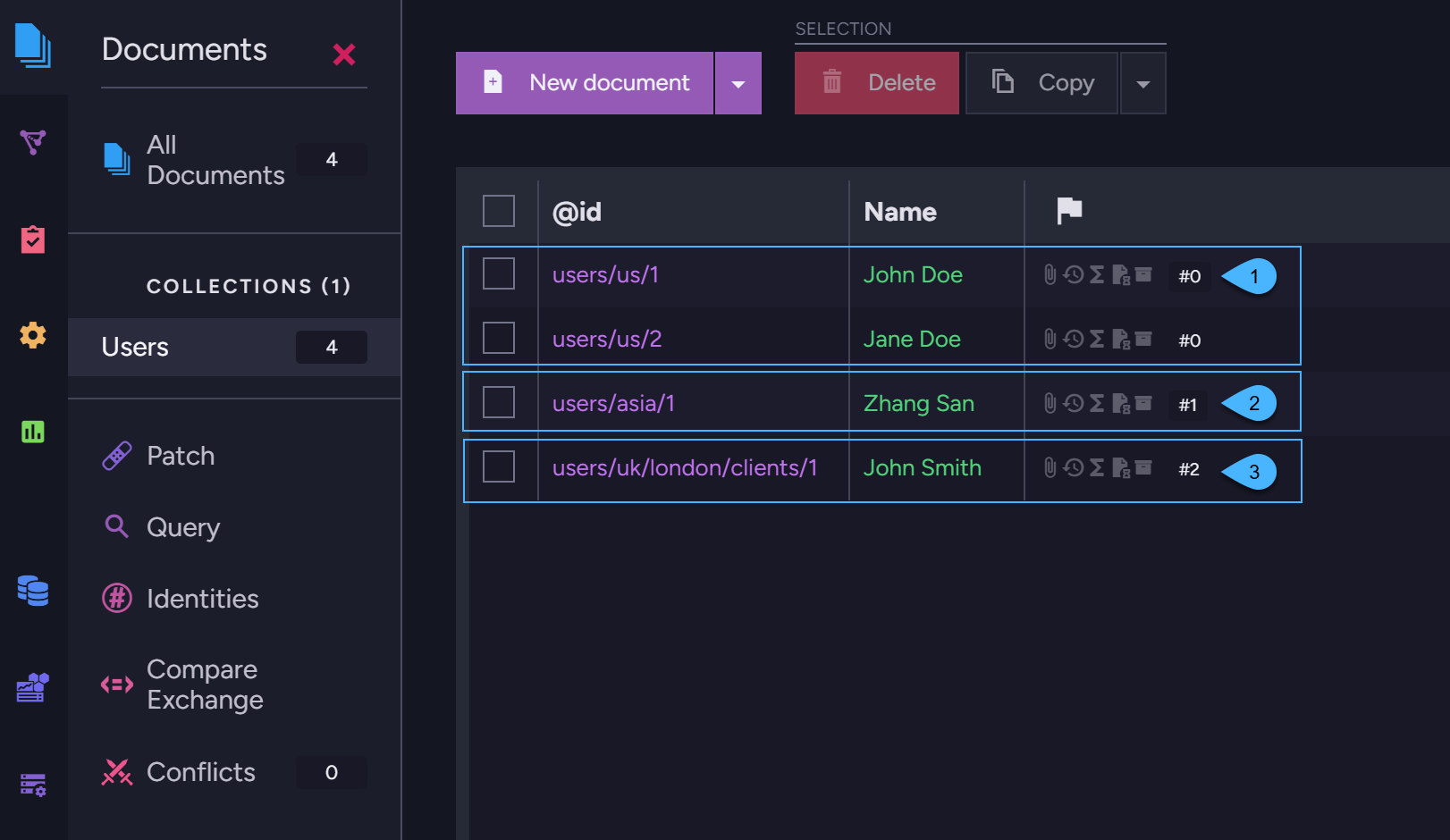Click the document hourglass icon for users/us/1
Screen dimensions: 1450x840
point(1121,274)
